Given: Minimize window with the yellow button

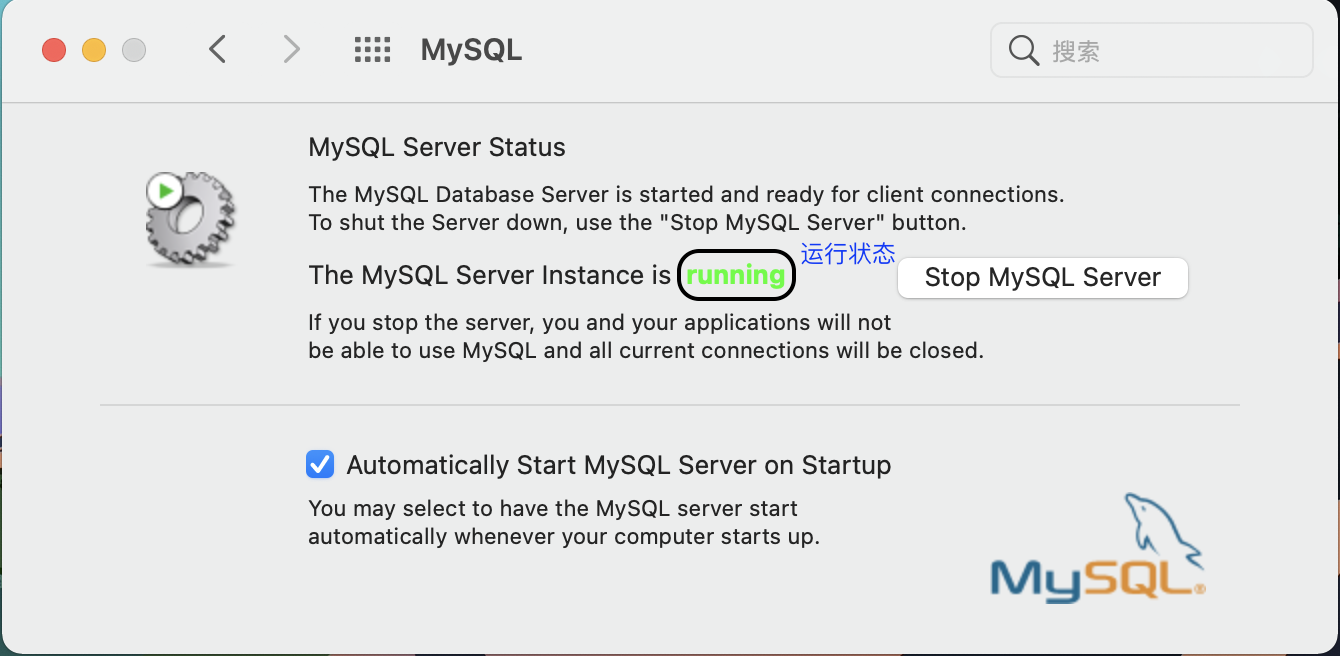Looking at the screenshot, I should (94, 50).
